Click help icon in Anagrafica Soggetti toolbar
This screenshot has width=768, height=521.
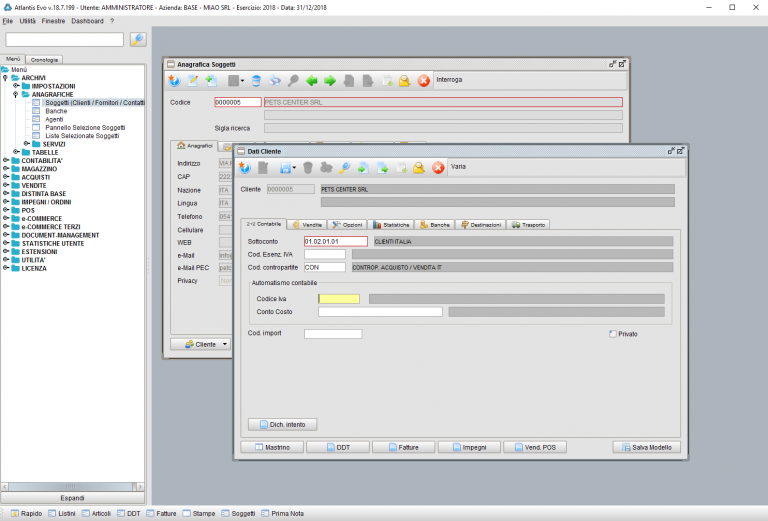(174, 81)
